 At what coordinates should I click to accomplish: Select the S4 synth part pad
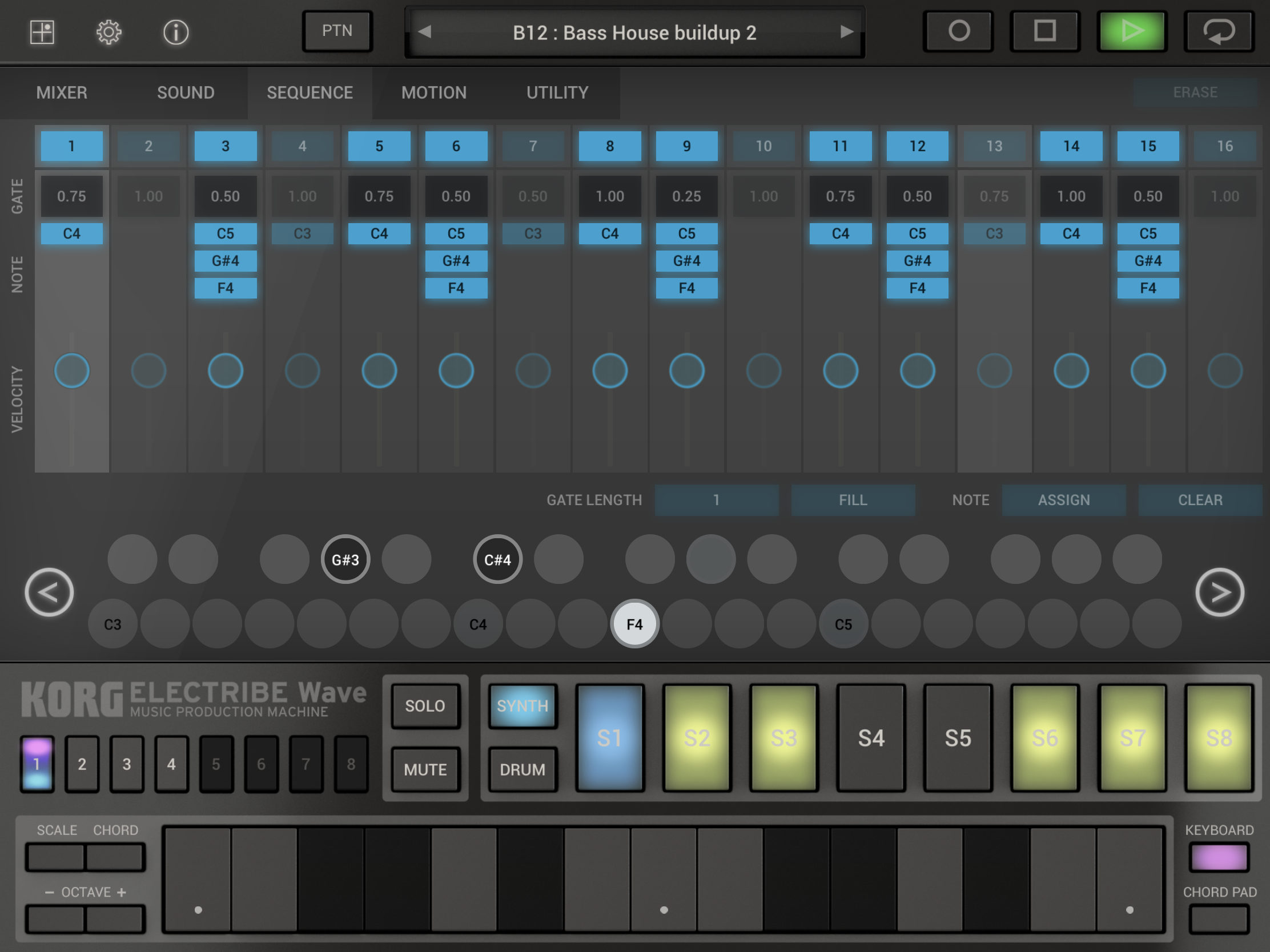pyautogui.click(x=871, y=738)
